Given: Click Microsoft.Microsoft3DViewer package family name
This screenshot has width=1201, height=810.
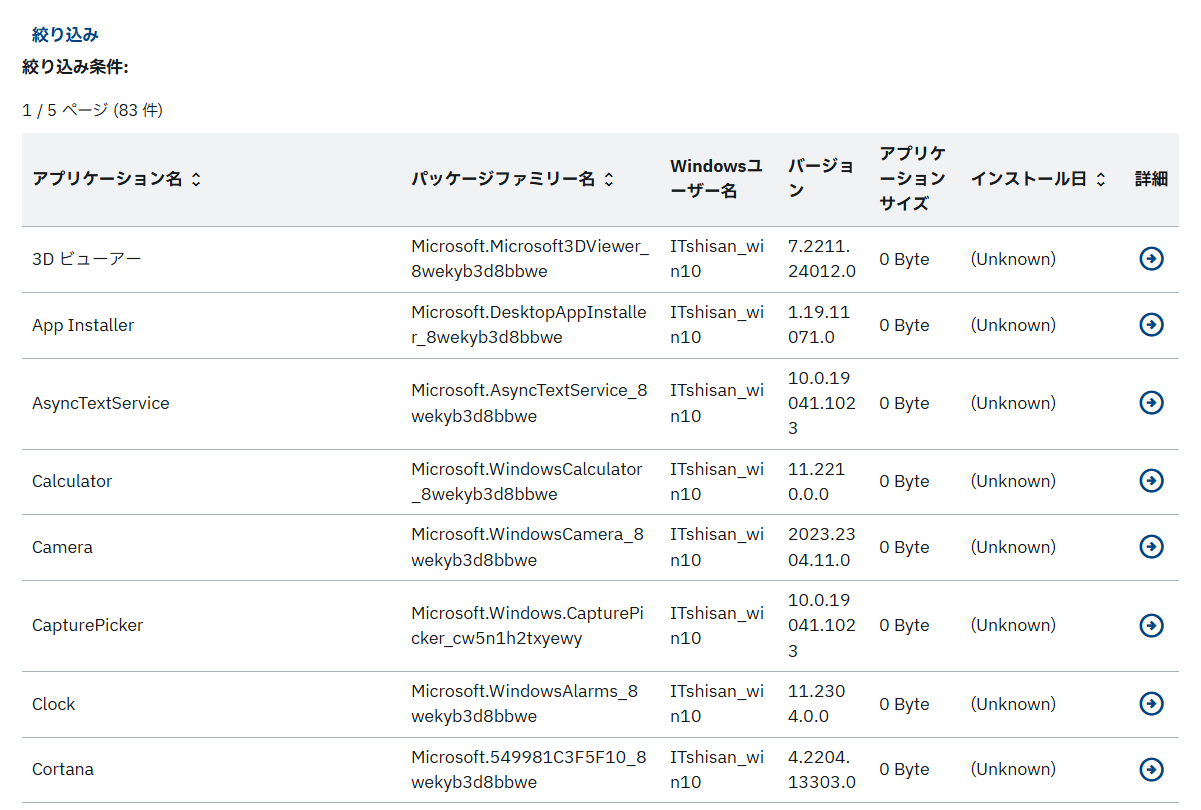Looking at the screenshot, I should pyautogui.click(x=530, y=258).
